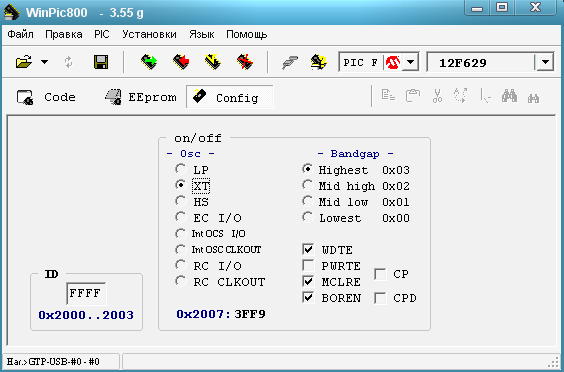Viewport: 564px width, 372px height.
Task: Click the ID field containing FFFF
Action: coord(86,294)
